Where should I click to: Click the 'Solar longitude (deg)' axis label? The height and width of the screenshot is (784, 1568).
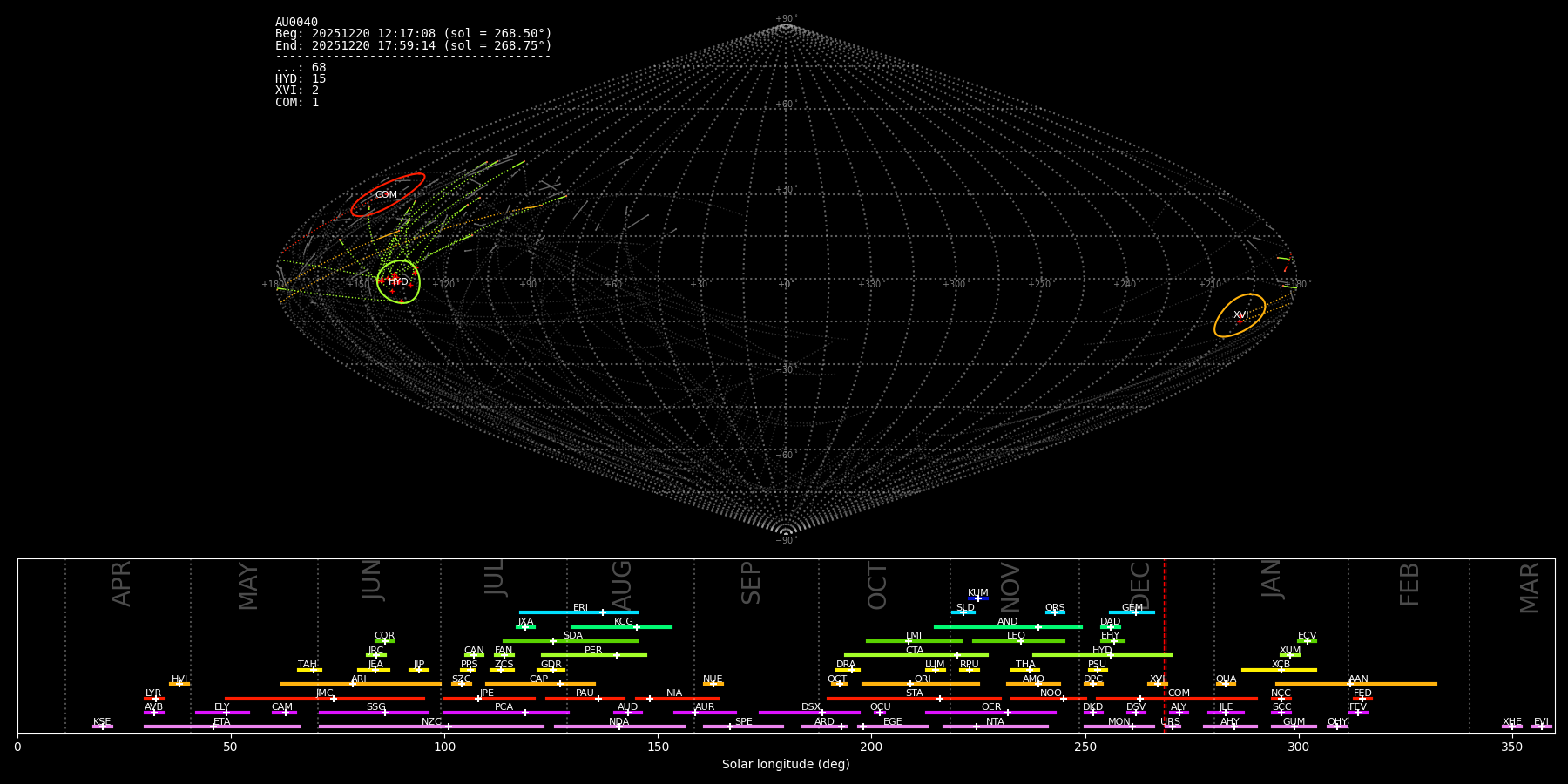pyautogui.click(x=786, y=764)
